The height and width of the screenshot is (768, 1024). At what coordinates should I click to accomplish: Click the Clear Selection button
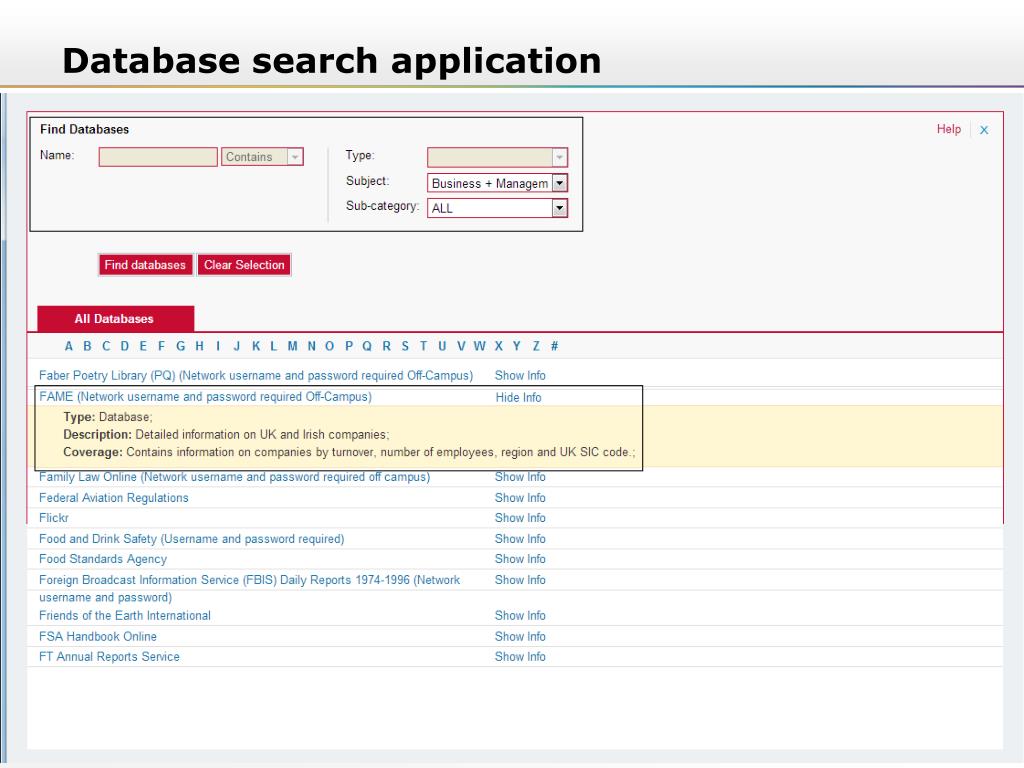point(244,265)
